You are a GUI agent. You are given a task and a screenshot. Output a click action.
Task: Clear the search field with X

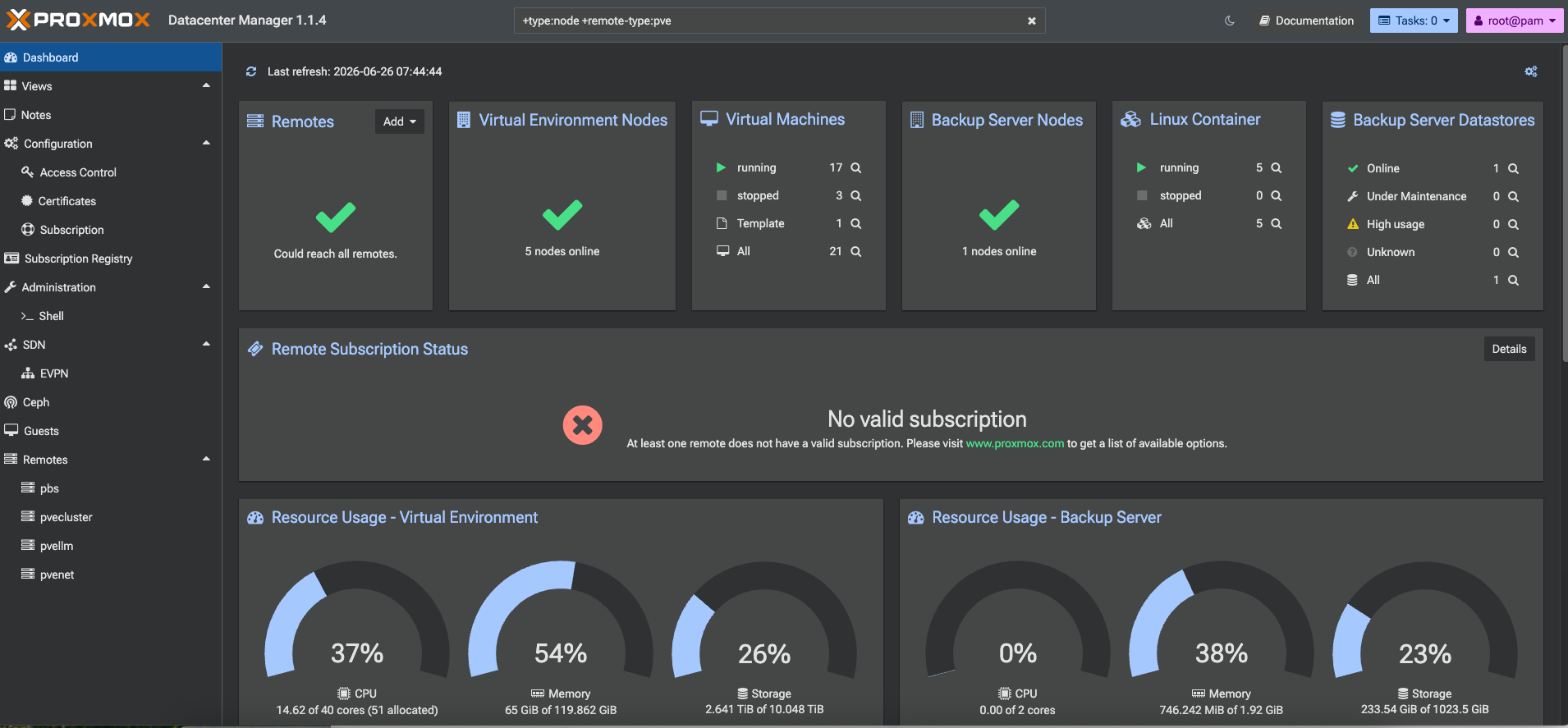coord(1032,21)
